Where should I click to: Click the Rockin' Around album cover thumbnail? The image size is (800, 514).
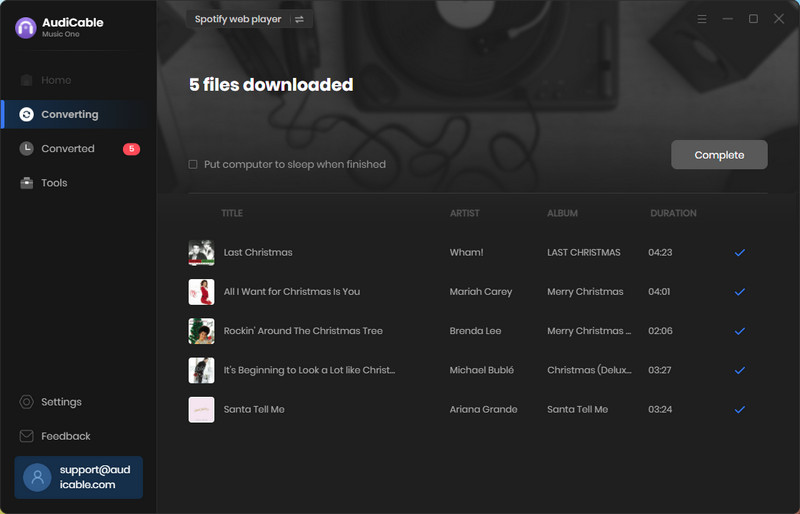[201, 331]
